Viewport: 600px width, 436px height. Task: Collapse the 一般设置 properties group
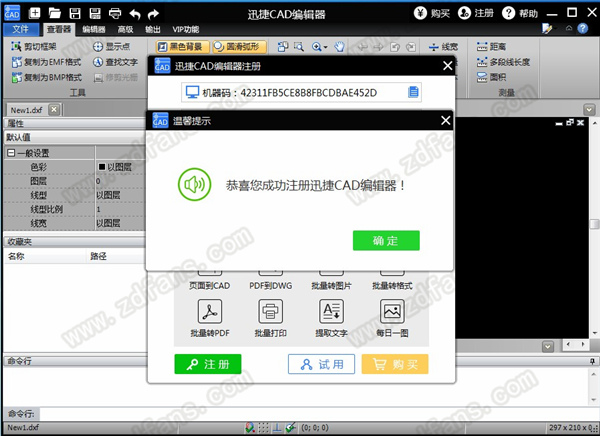pos(11,153)
